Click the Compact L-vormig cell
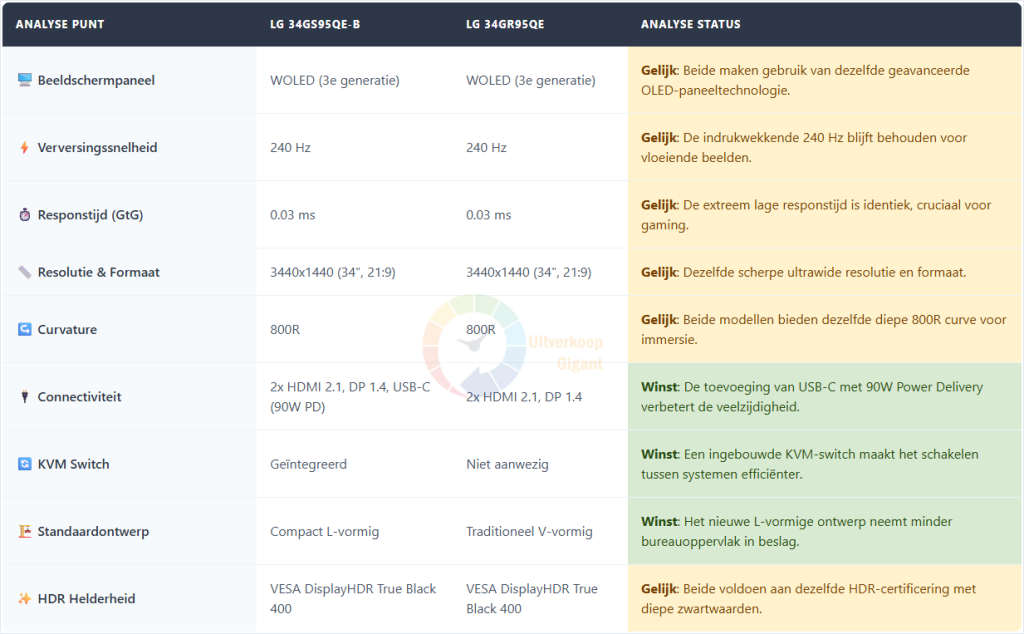The width and height of the screenshot is (1024, 634). pyautogui.click(x=325, y=531)
